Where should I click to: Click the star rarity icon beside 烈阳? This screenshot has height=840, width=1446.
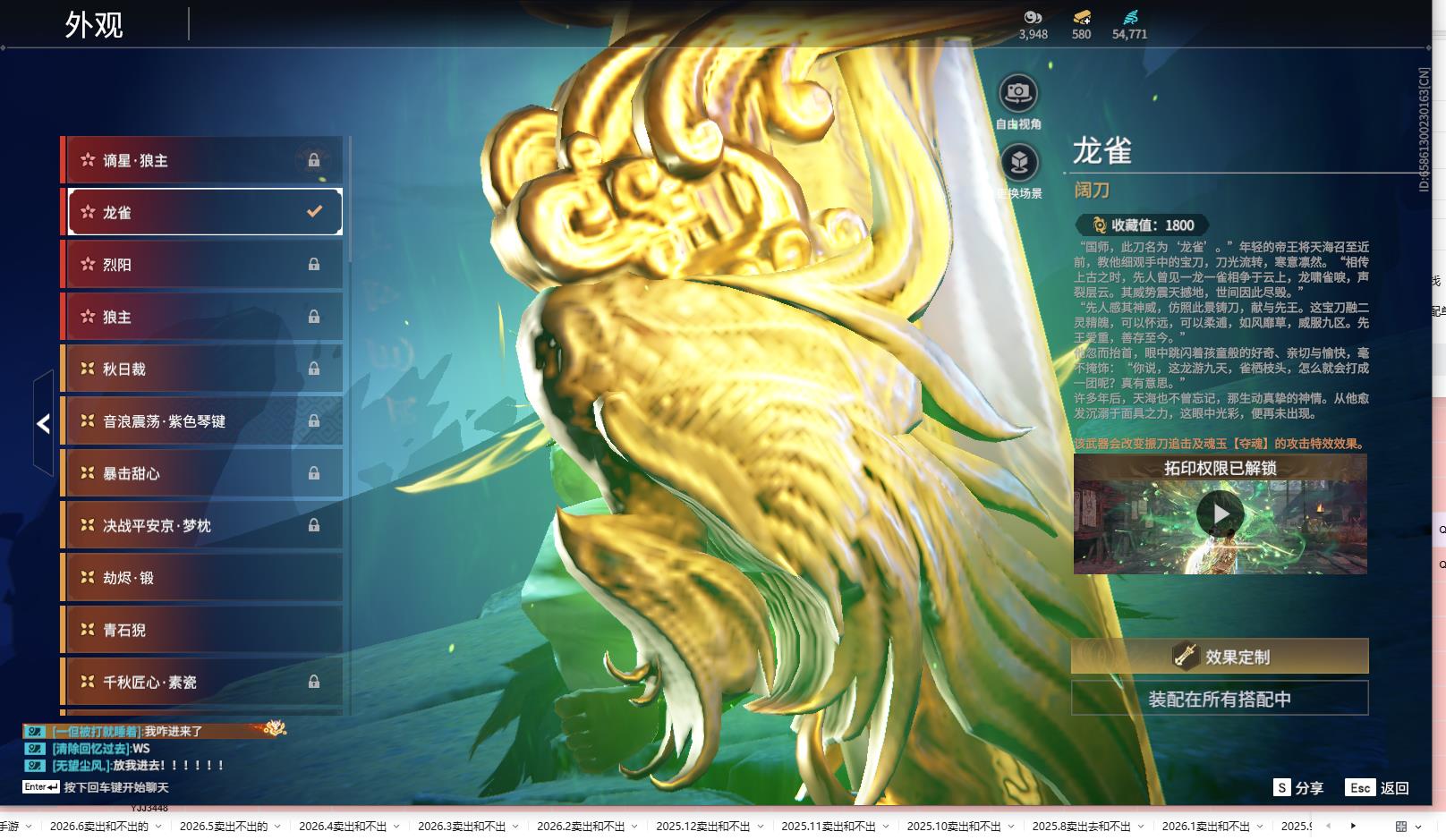tap(88, 264)
